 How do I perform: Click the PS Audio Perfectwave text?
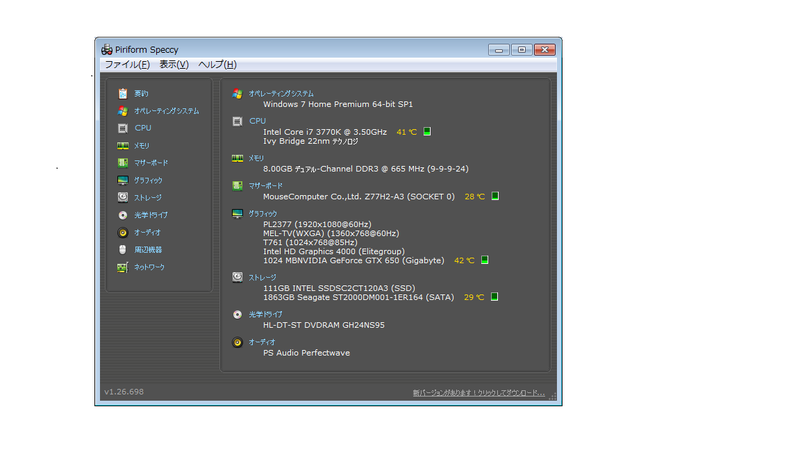pos(307,353)
